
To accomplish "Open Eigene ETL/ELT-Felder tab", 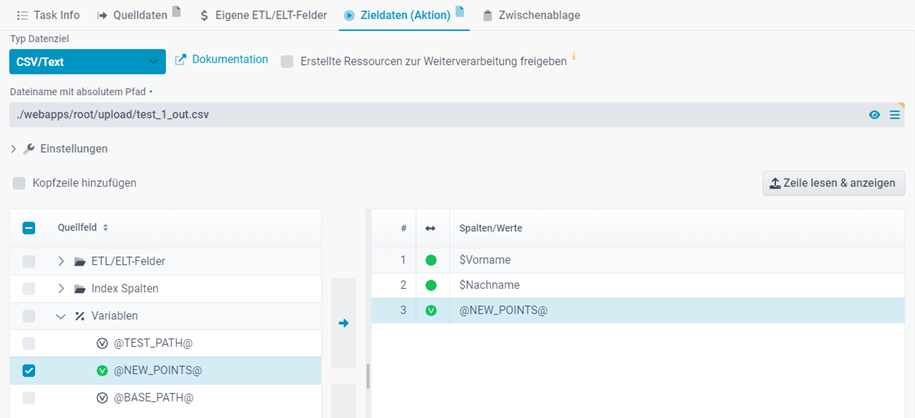I will 262,15.
